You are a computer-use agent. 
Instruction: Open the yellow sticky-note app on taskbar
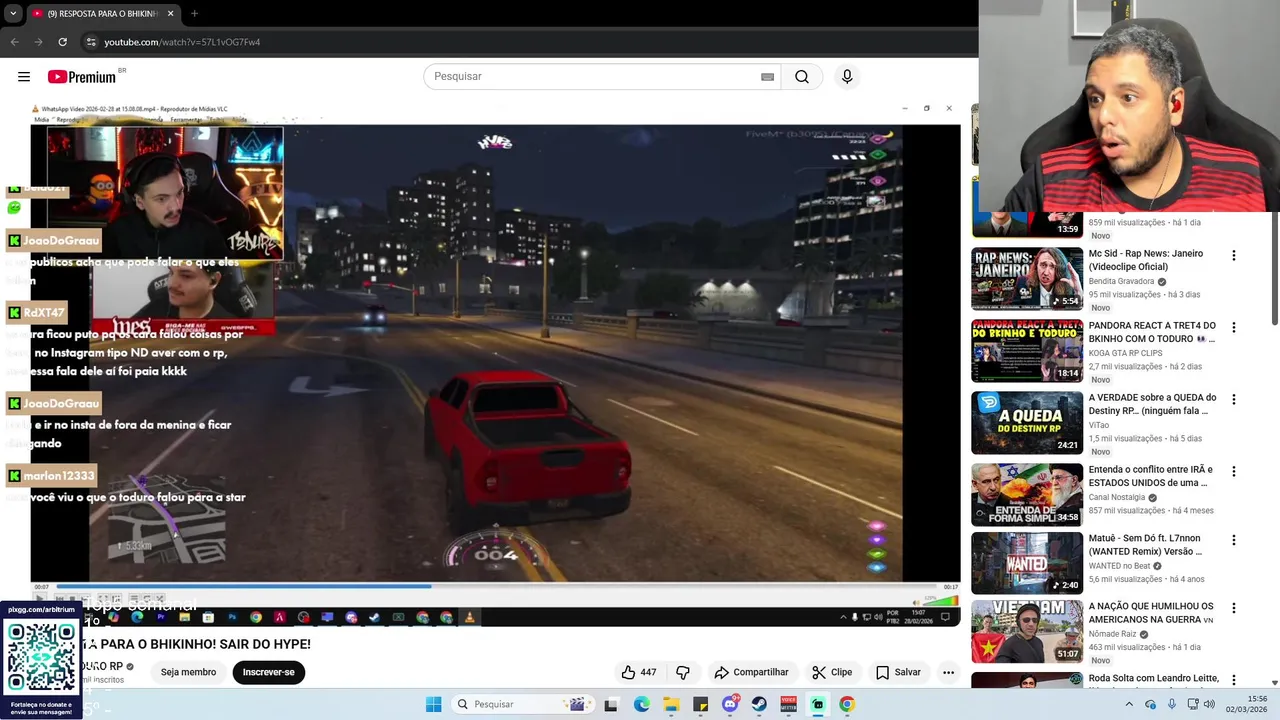[x=700, y=704]
